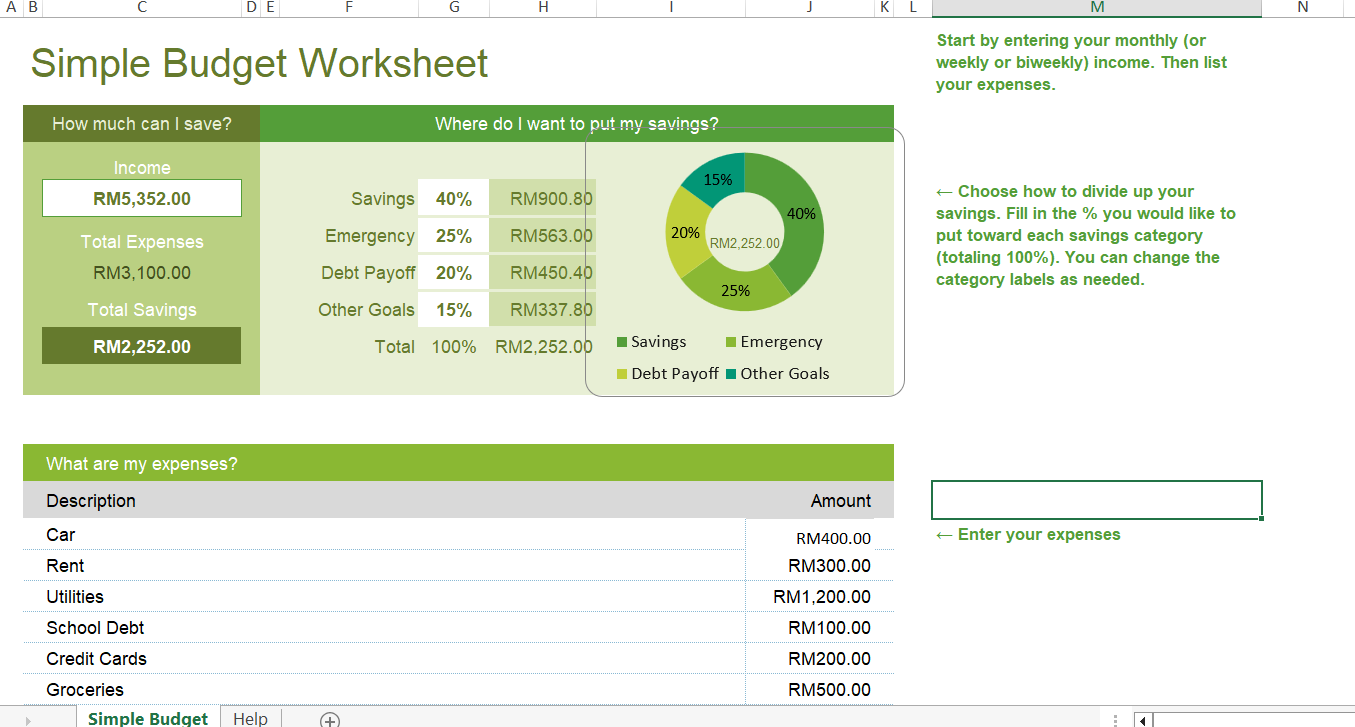Select column N header
The image size is (1355, 727).
click(1302, 8)
